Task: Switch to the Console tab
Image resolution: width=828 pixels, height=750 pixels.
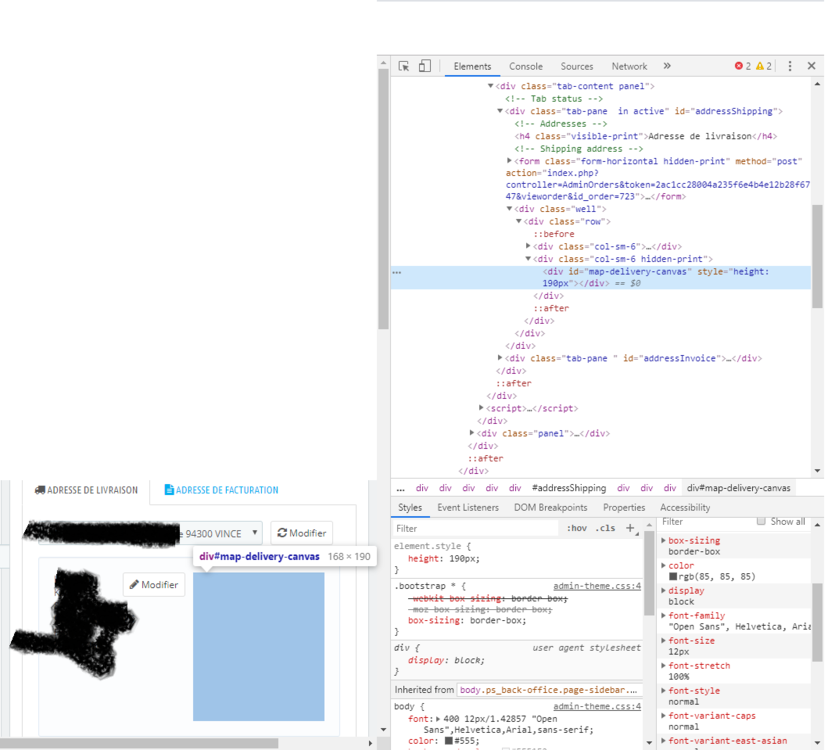Action: pyautogui.click(x=525, y=66)
